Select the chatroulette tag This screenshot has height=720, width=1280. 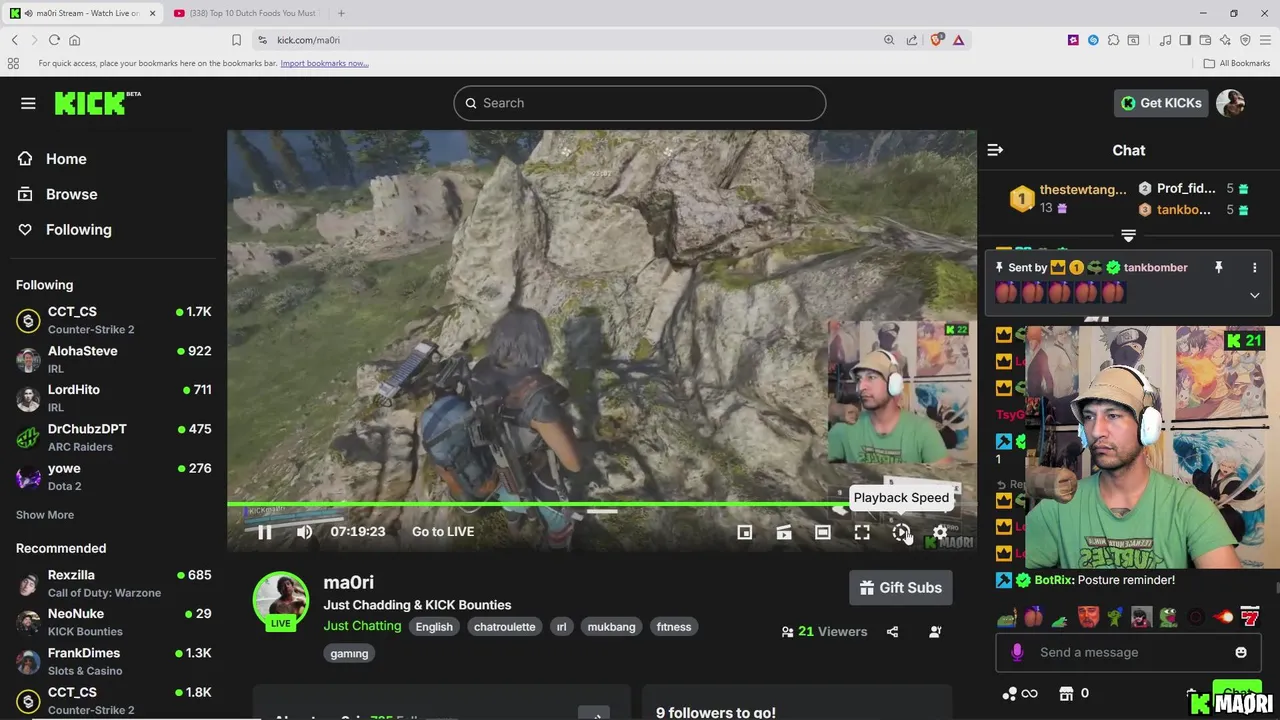coord(505,627)
